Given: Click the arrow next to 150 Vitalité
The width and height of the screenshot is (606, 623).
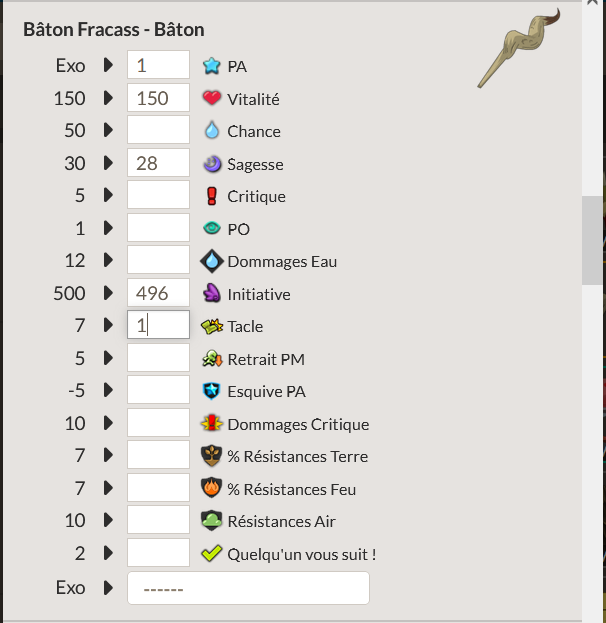Looking at the screenshot, I should [108, 98].
